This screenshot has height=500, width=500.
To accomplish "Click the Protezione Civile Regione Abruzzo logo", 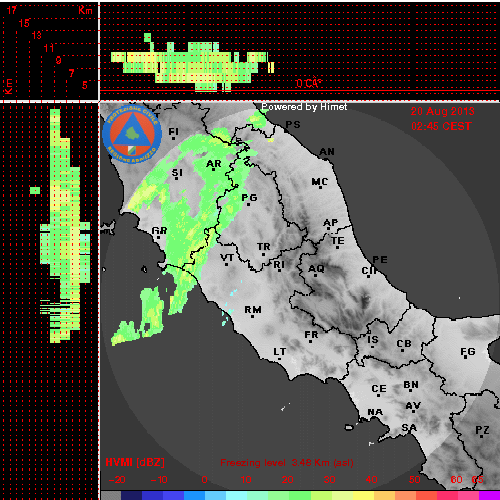I will coord(132,135).
